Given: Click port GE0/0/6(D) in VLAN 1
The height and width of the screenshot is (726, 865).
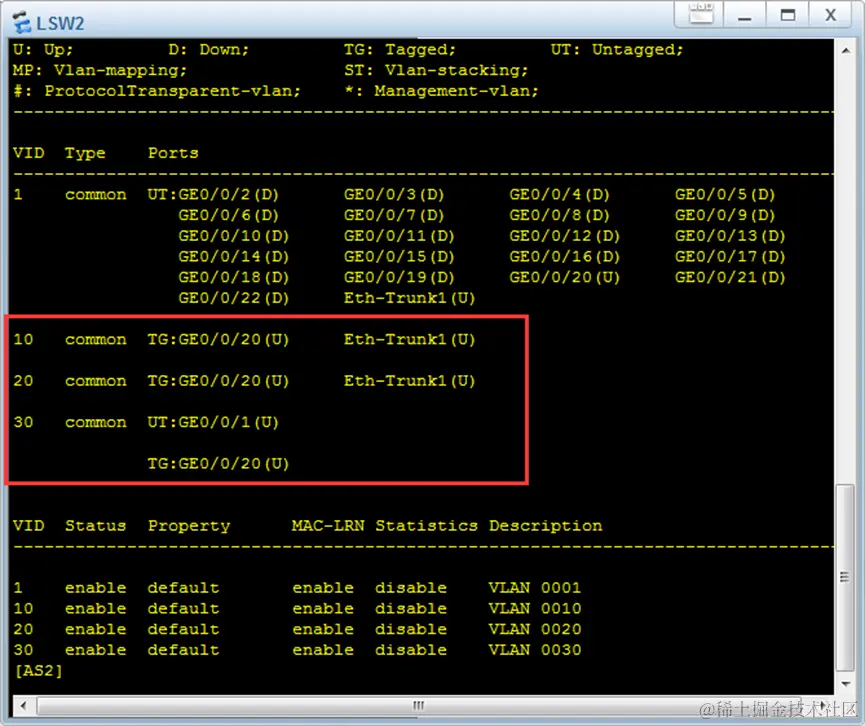Looking at the screenshot, I should (x=228, y=215).
